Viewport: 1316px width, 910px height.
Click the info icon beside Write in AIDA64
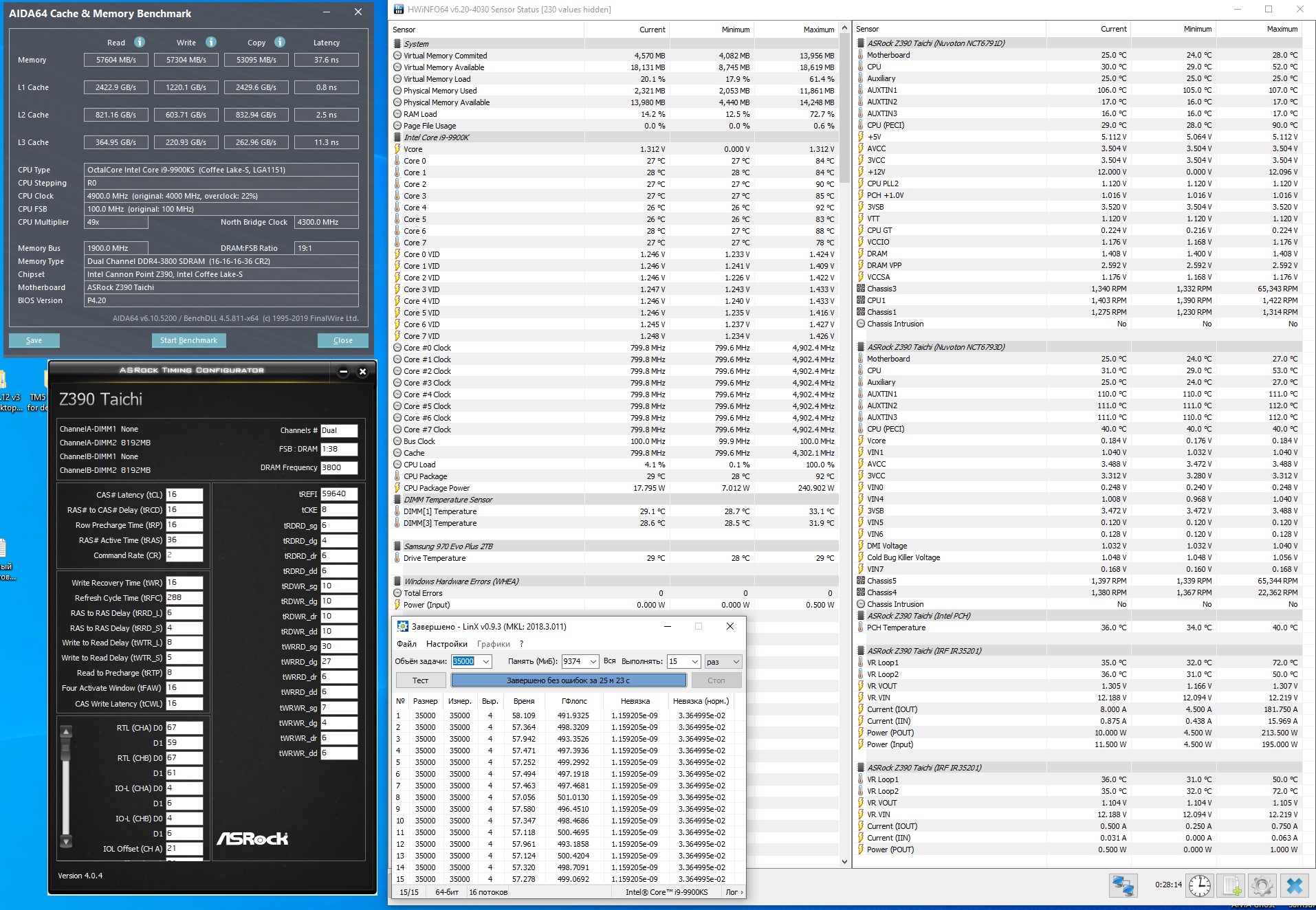pyautogui.click(x=211, y=42)
